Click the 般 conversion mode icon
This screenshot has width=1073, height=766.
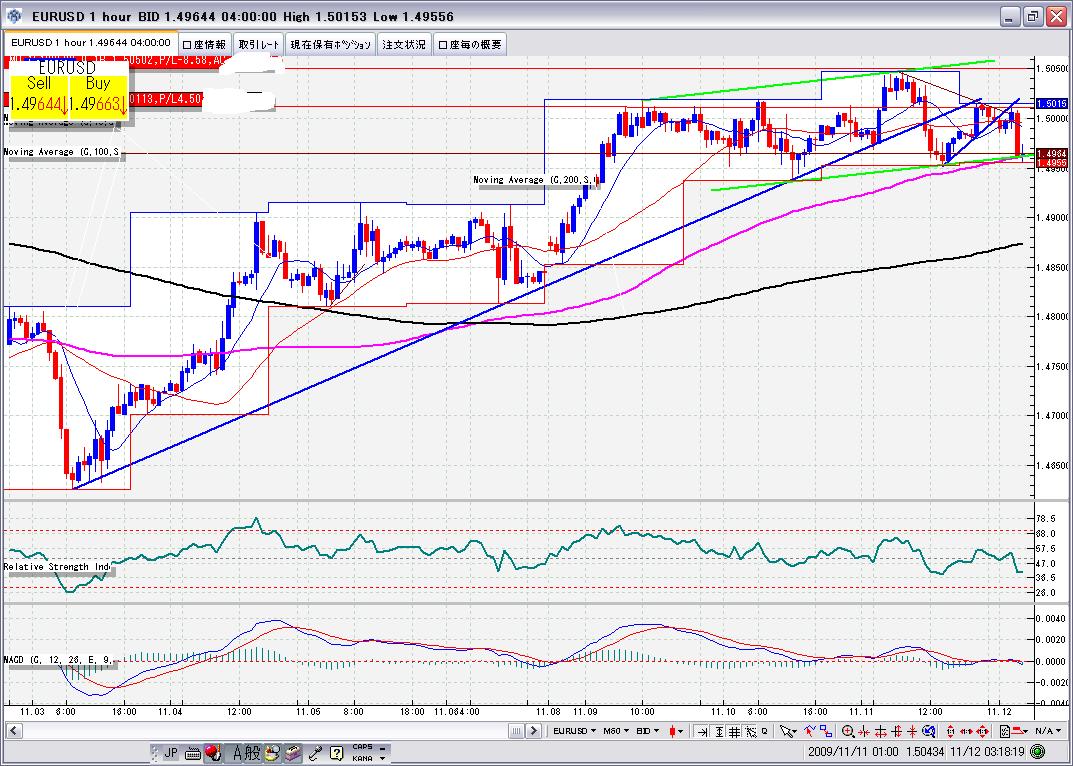253,754
